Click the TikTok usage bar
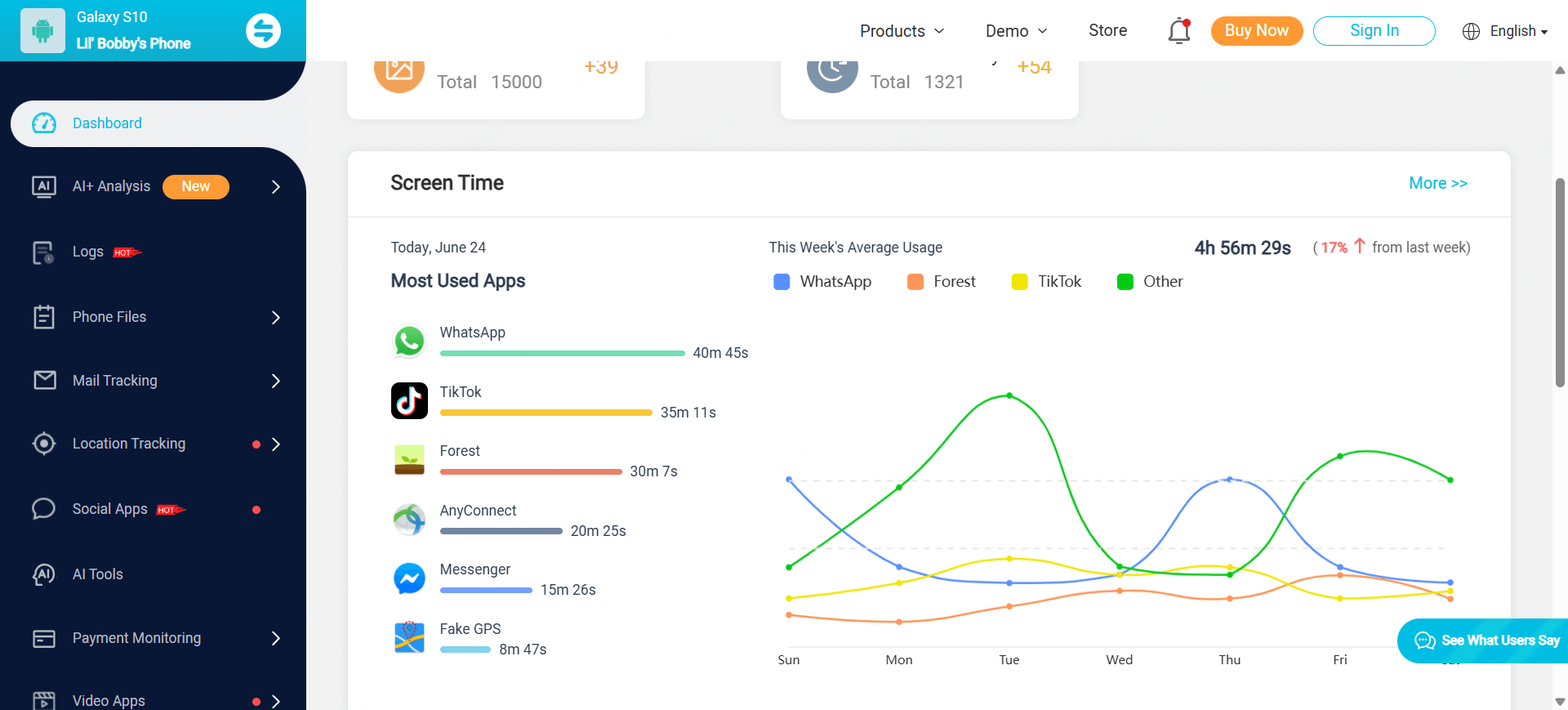 pos(546,413)
